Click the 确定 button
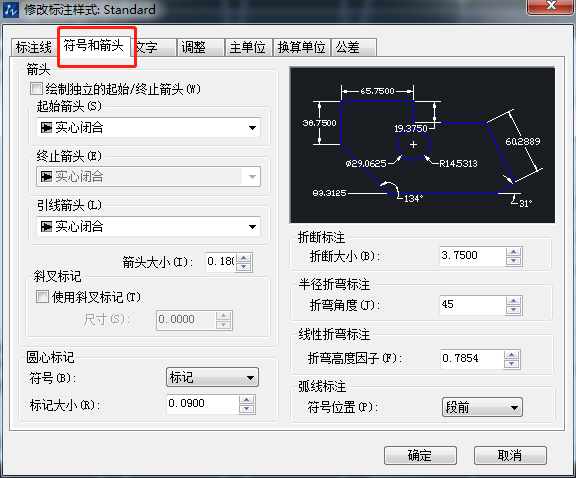Image resolution: width=576 pixels, height=478 pixels. [420, 456]
